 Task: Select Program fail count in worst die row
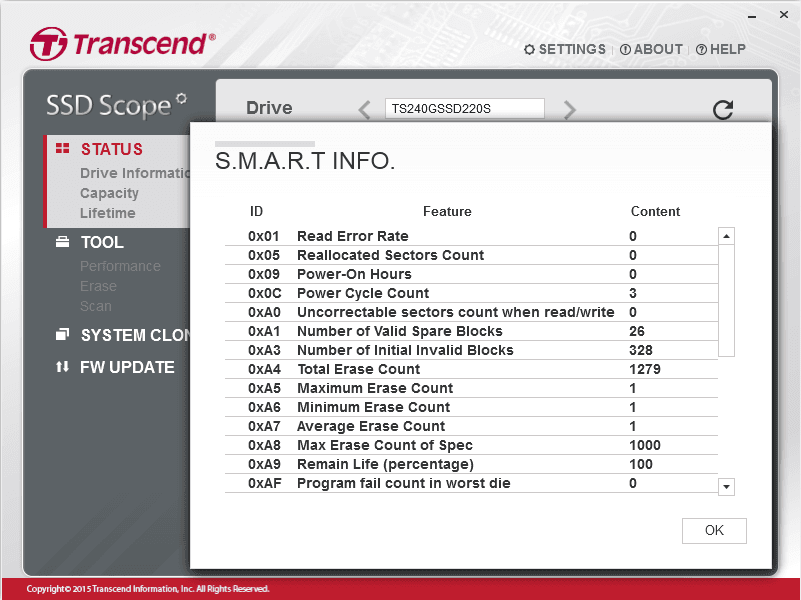click(x=471, y=483)
